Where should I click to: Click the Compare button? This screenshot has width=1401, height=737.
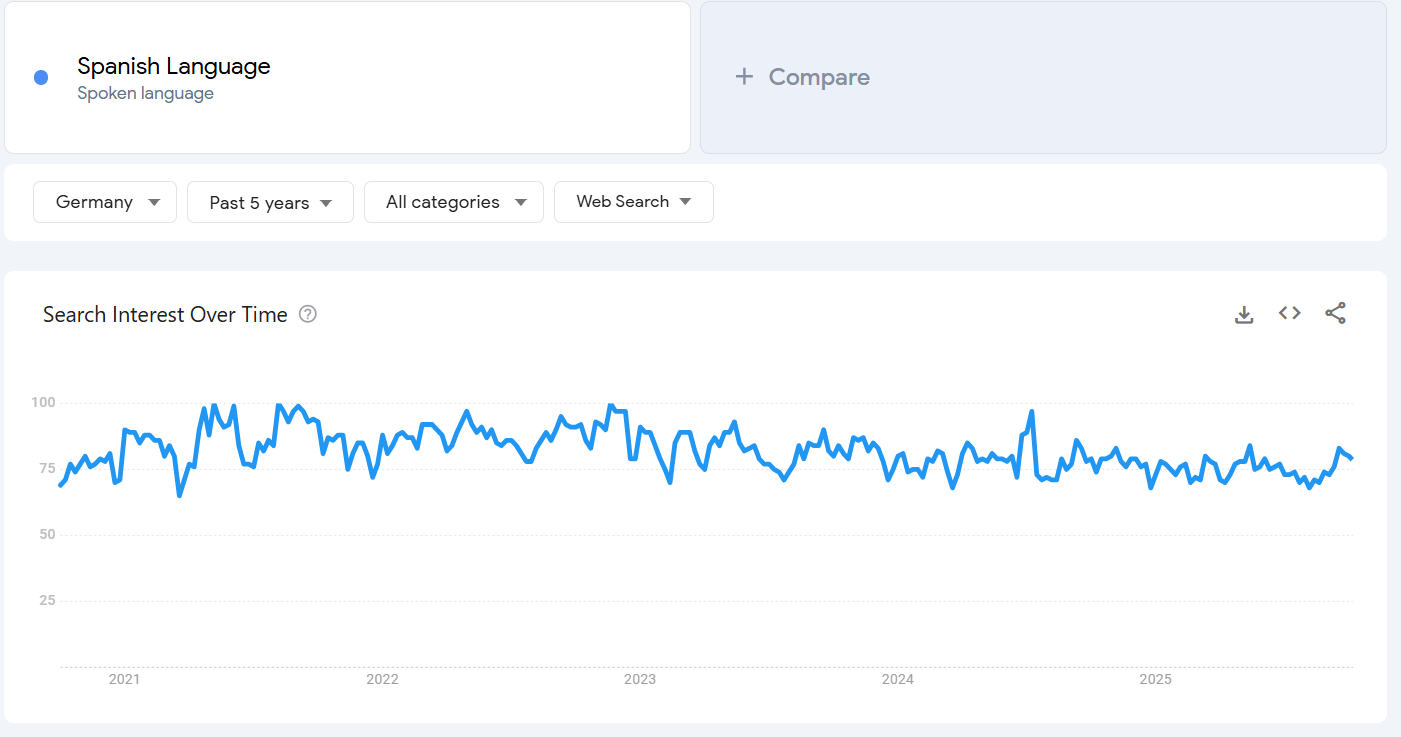pos(818,77)
